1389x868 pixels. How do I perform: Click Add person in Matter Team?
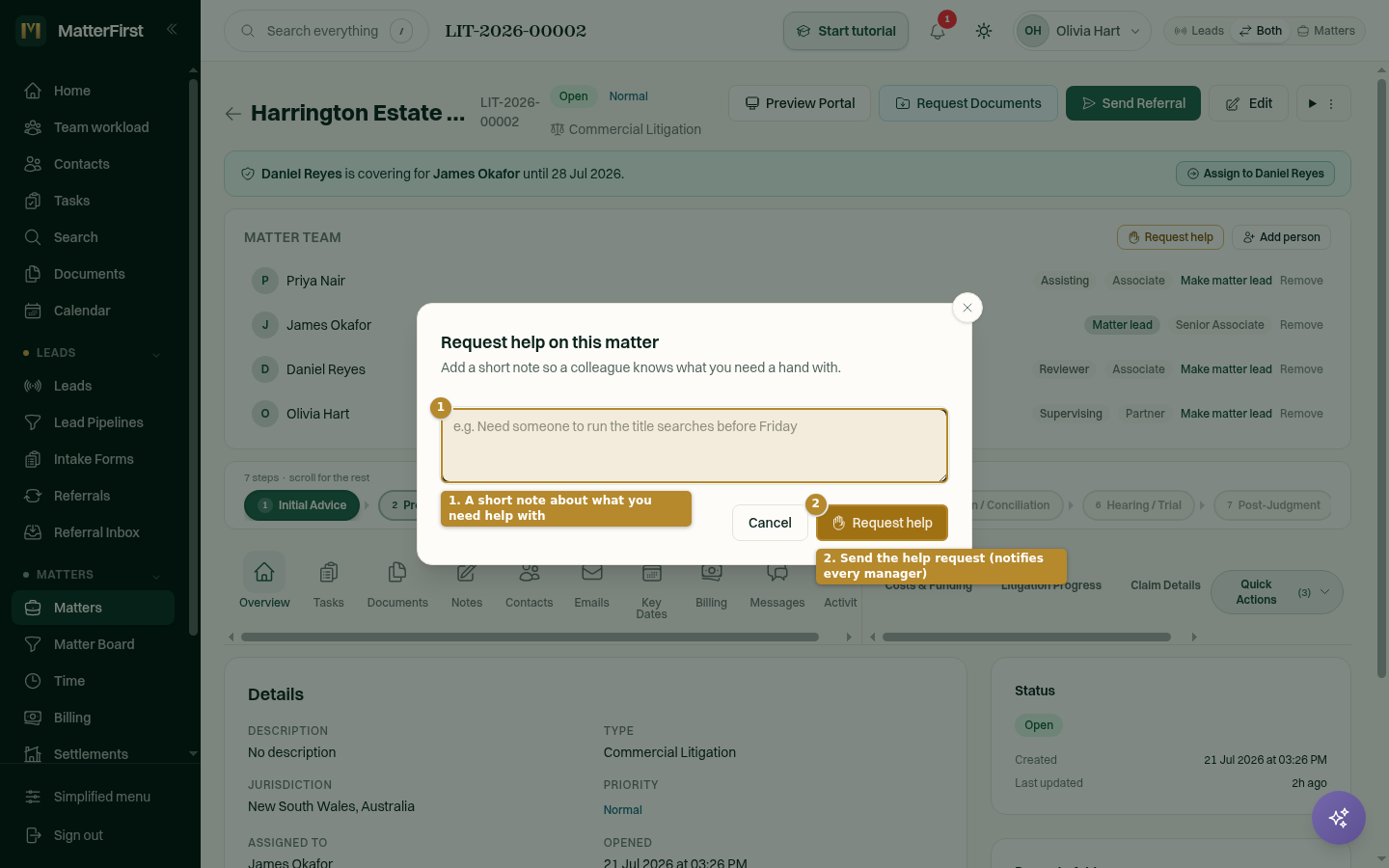click(x=1281, y=237)
